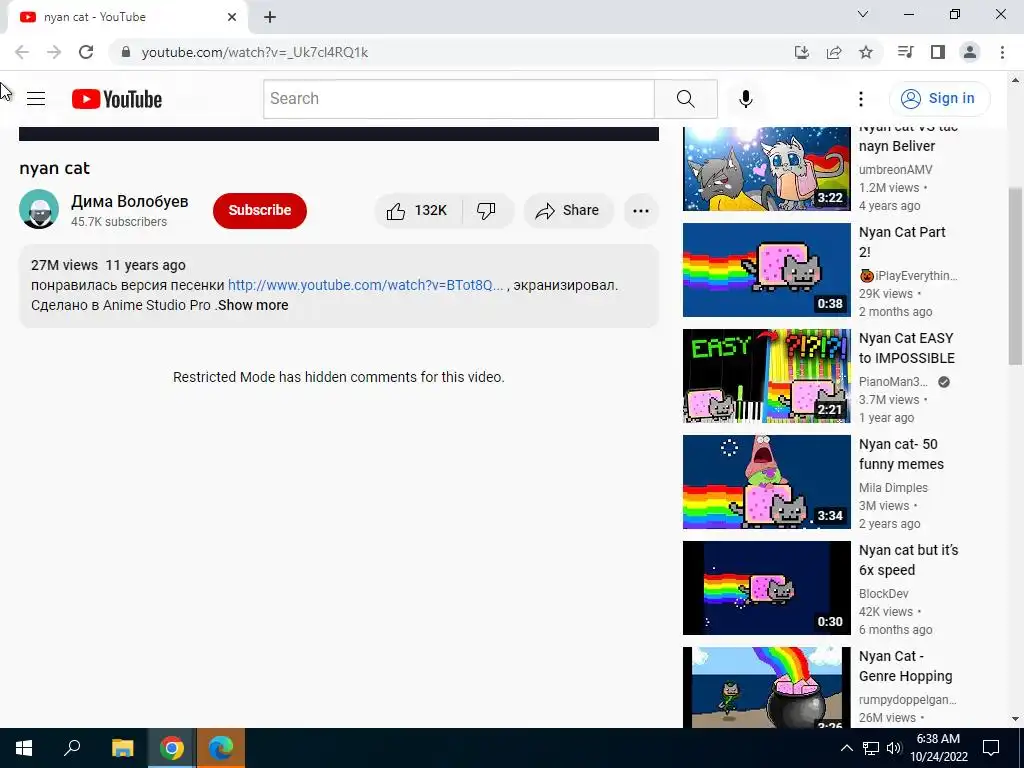The image size is (1024, 768).
Task: Click the address bar URL
Action: (255, 52)
